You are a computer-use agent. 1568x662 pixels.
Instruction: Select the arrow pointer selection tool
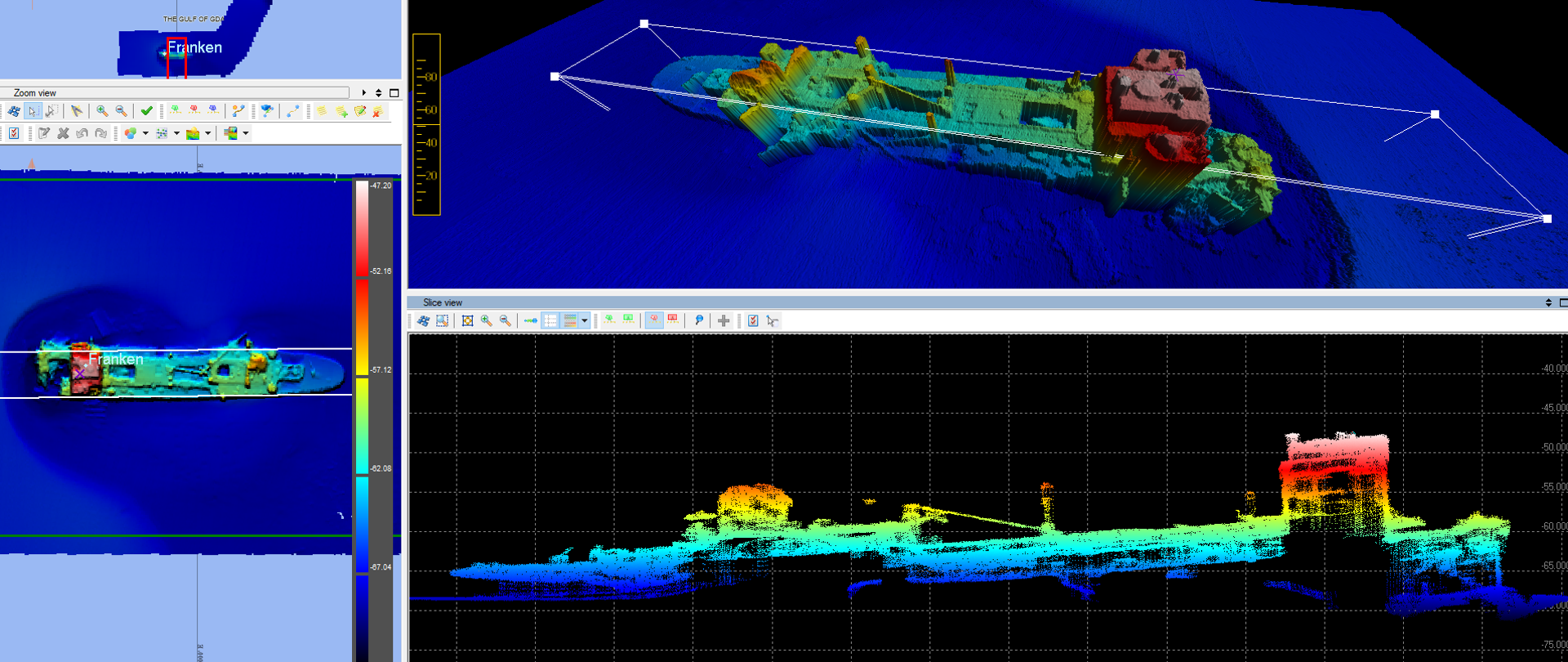33,111
